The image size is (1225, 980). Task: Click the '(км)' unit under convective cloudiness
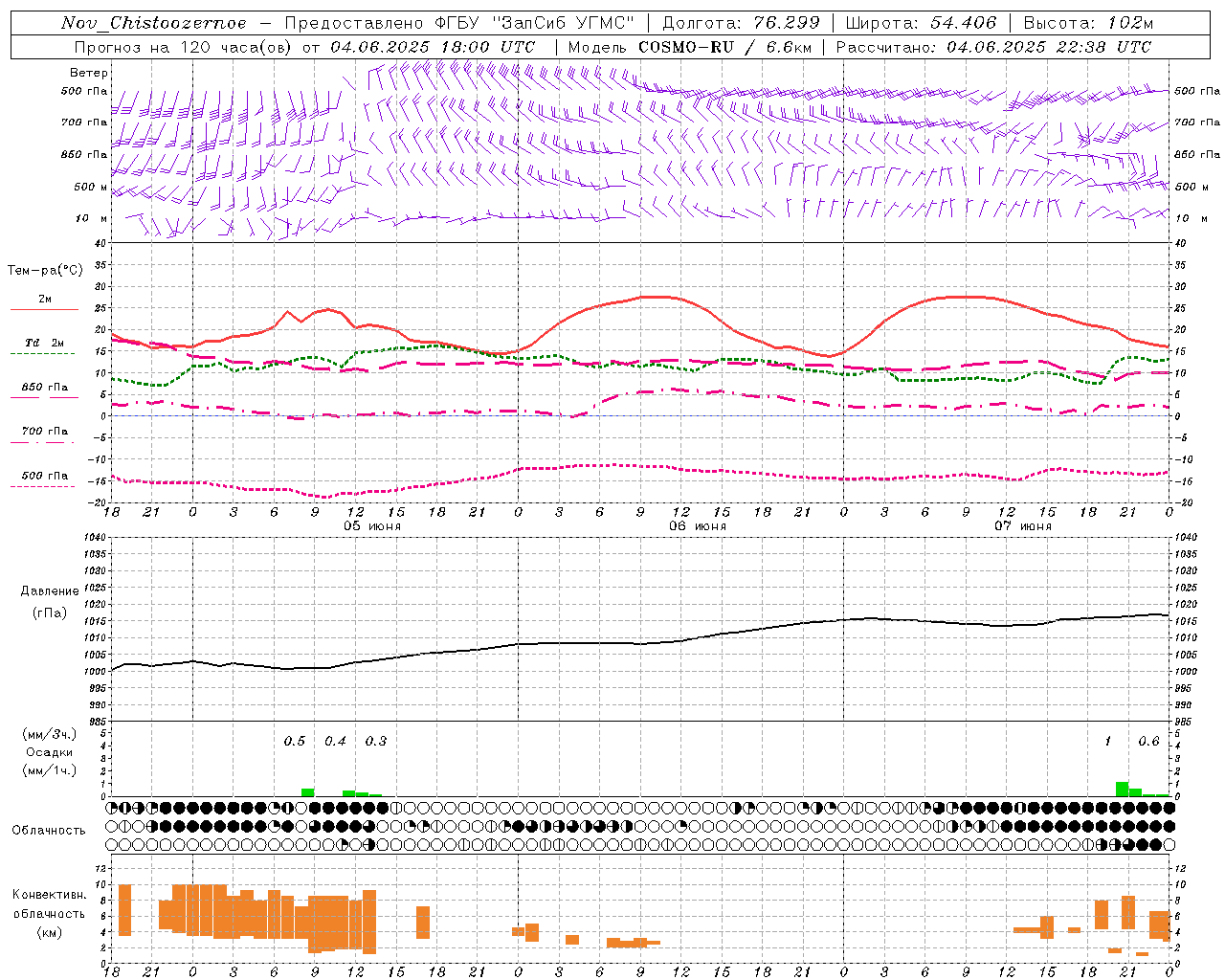(x=49, y=932)
